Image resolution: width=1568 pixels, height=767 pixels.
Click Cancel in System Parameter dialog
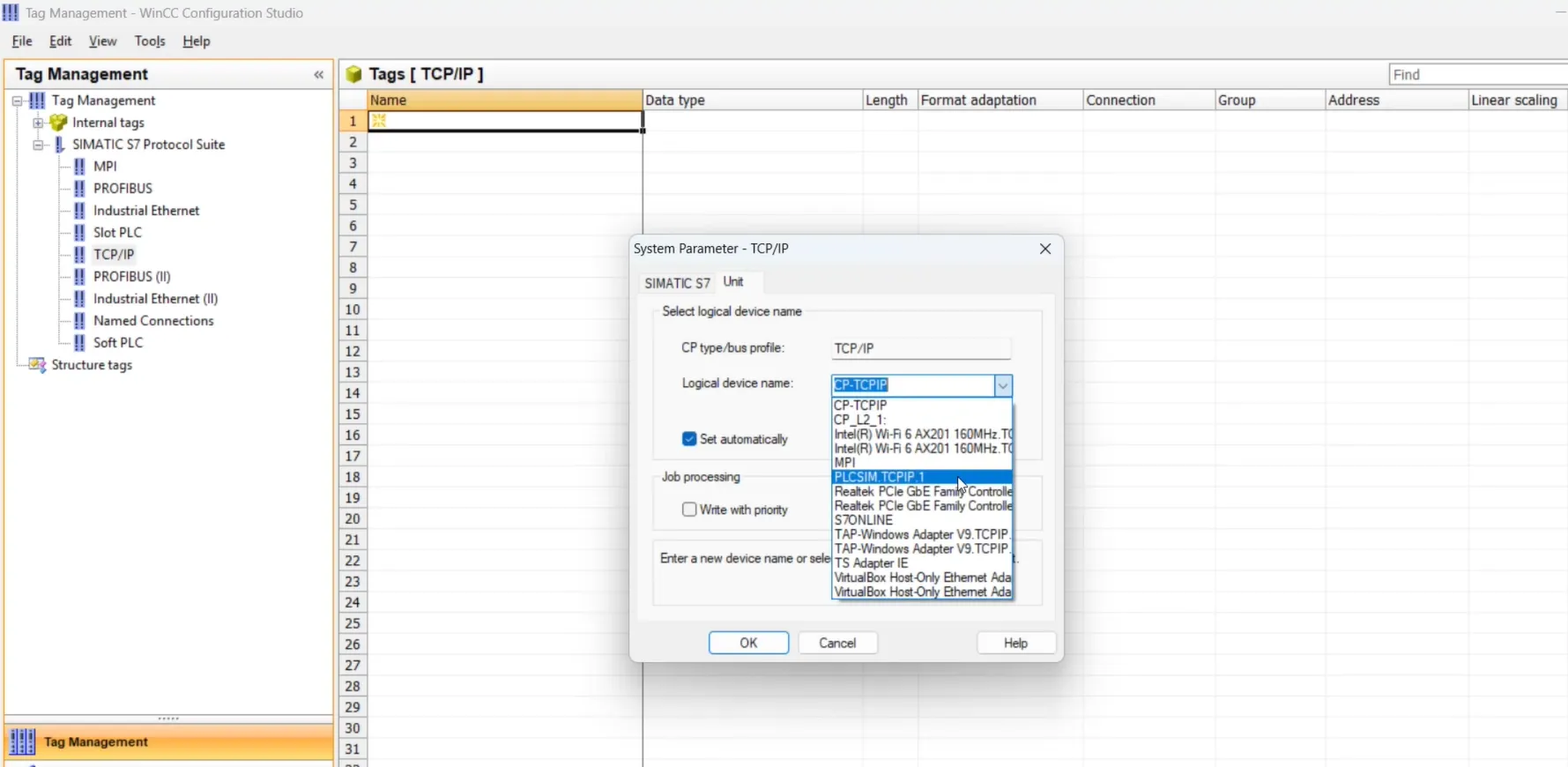pyautogui.click(x=837, y=643)
